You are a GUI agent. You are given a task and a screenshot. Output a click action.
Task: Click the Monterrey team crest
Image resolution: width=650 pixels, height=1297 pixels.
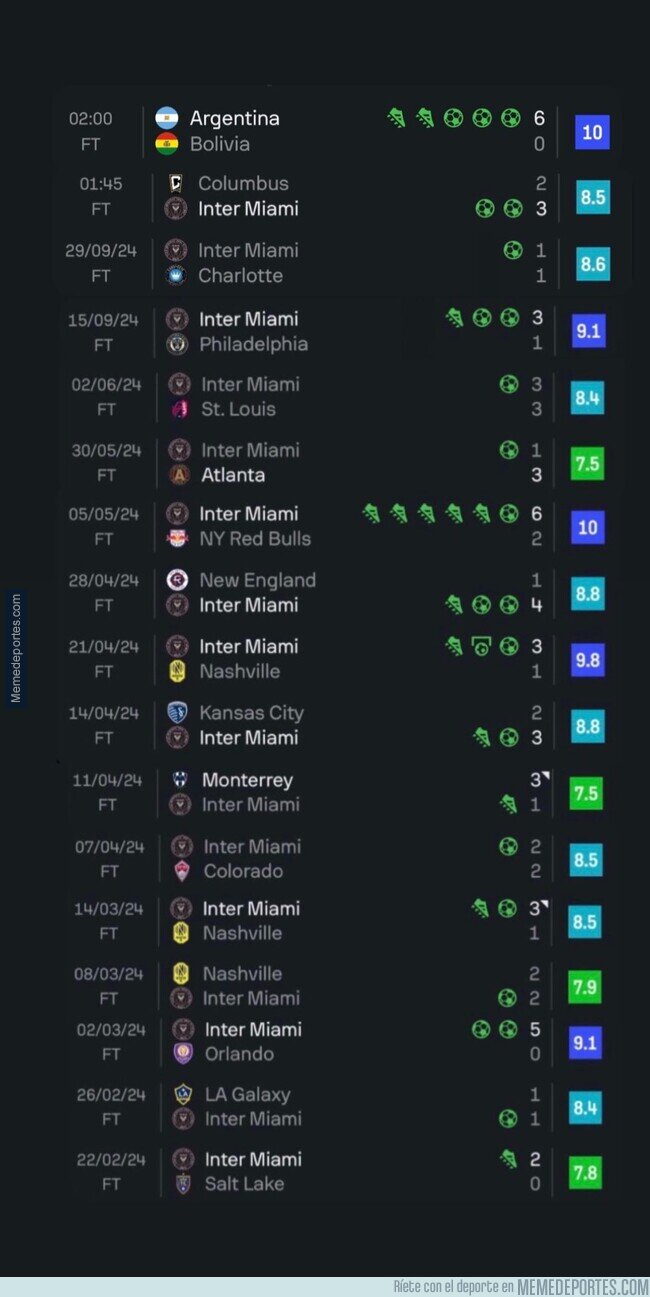(x=180, y=780)
